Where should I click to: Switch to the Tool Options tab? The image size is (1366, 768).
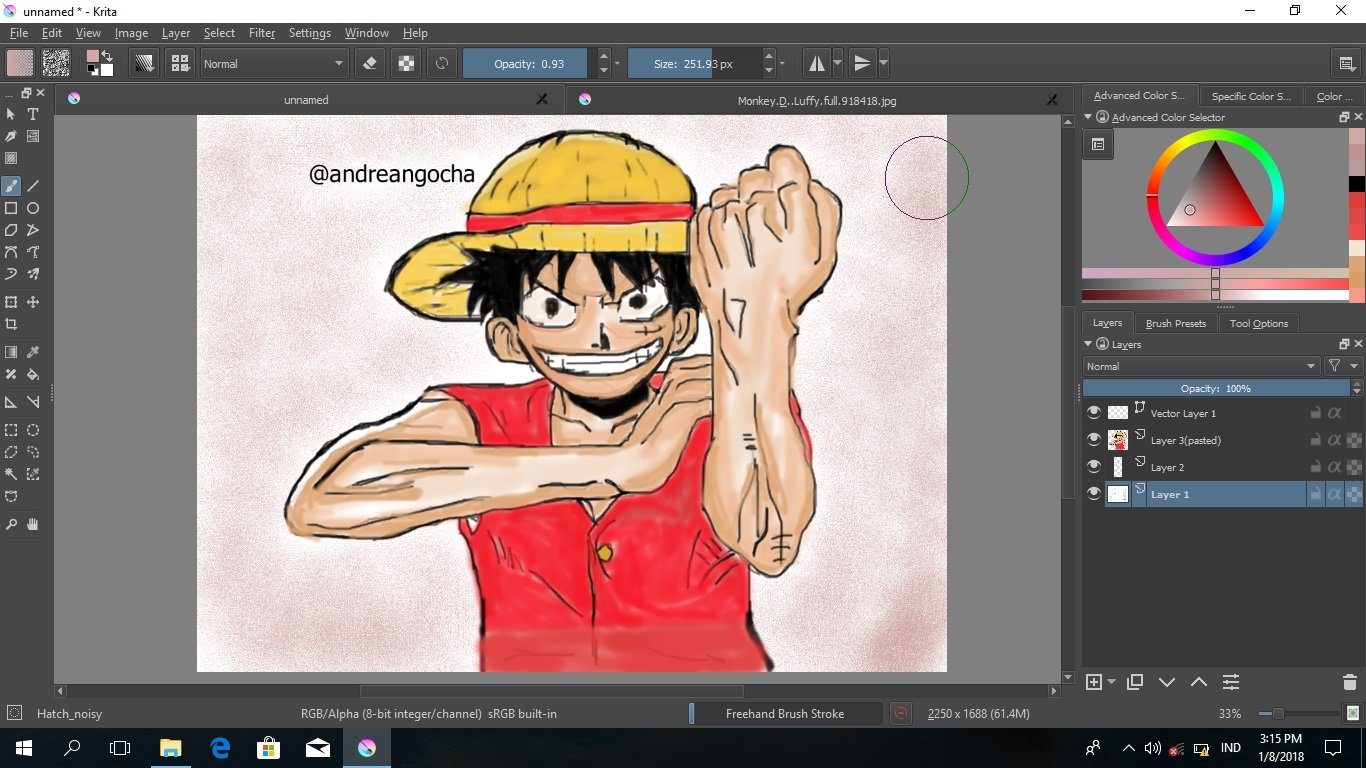[x=1259, y=323]
